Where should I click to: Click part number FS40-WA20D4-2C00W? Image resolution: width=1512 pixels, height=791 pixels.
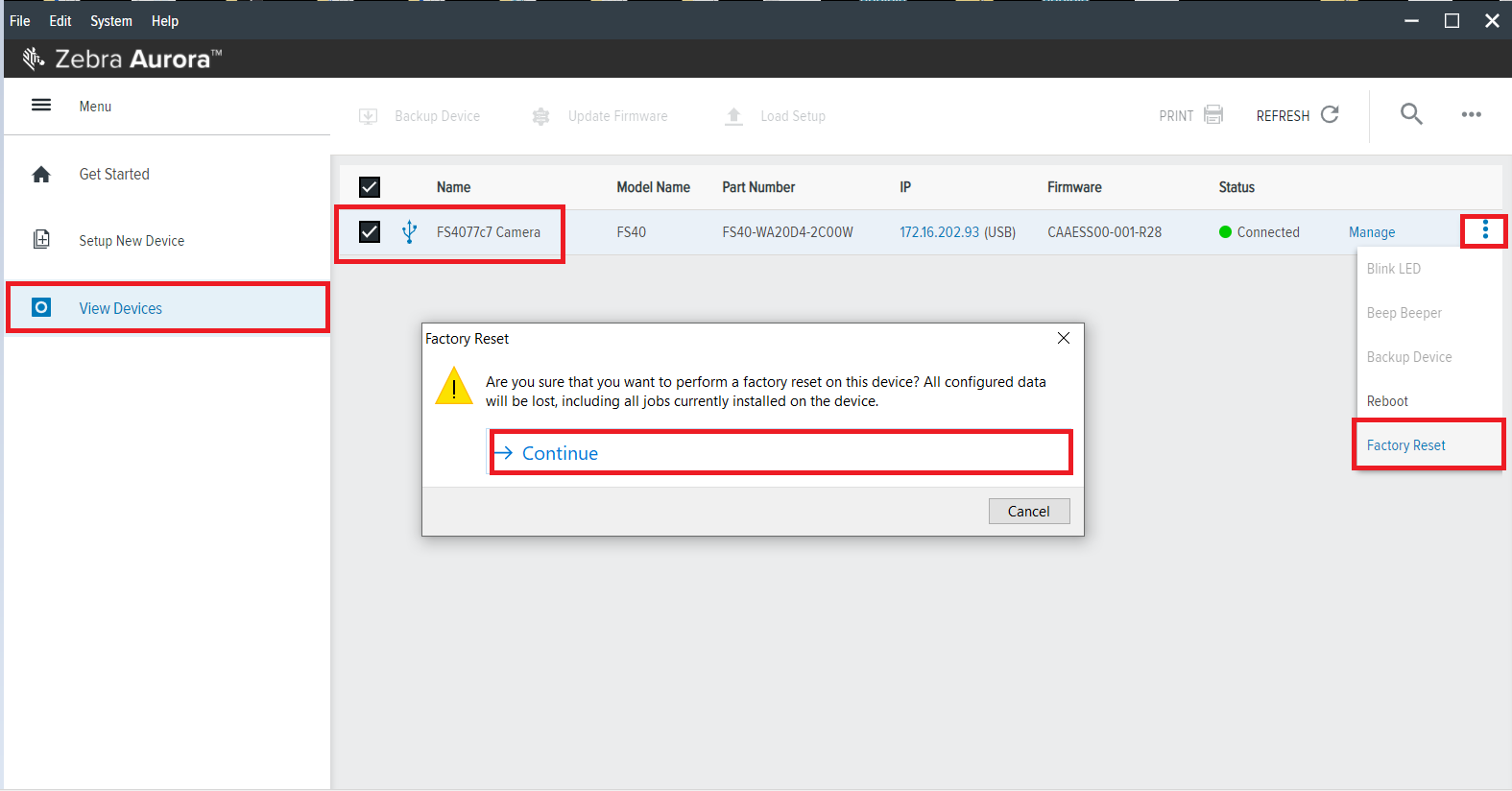(787, 232)
